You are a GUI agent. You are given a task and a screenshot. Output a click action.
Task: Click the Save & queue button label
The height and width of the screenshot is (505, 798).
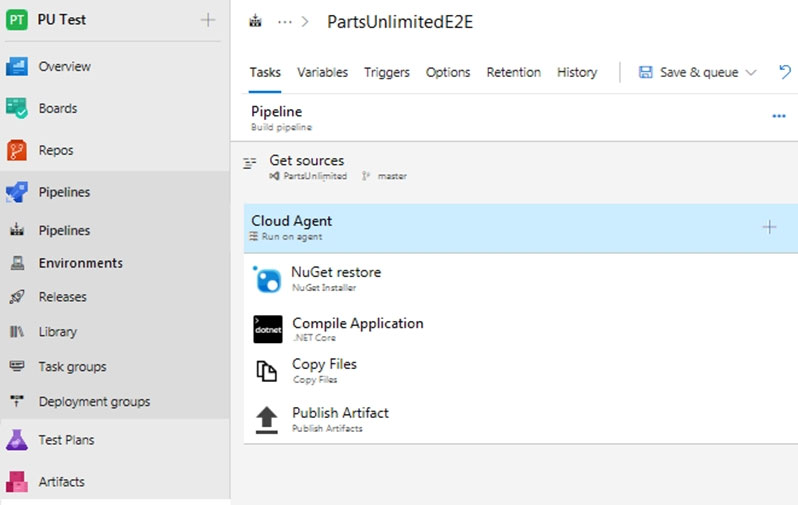coord(699,72)
